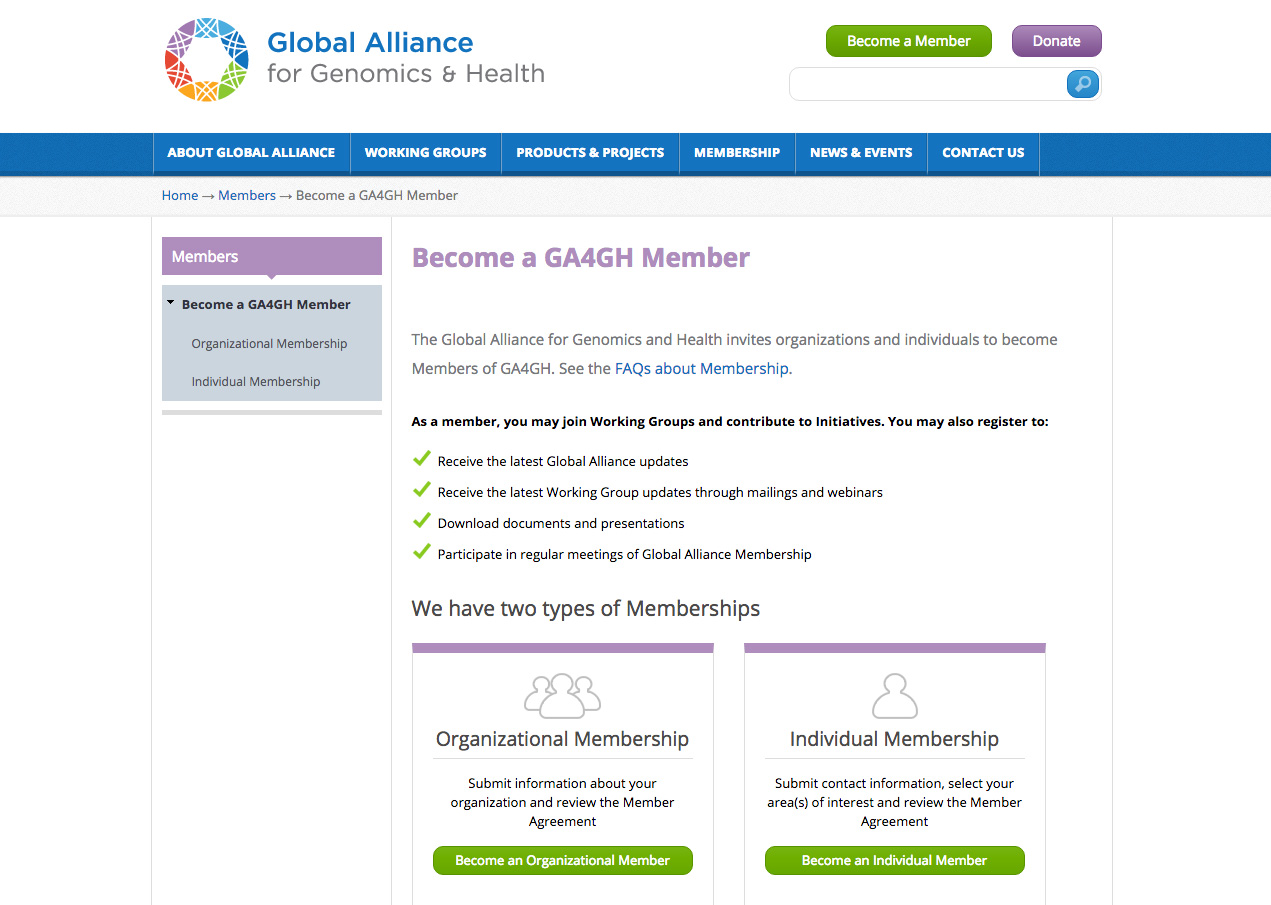Click the Individual Membership person icon
This screenshot has height=905, width=1271.
pos(894,696)
